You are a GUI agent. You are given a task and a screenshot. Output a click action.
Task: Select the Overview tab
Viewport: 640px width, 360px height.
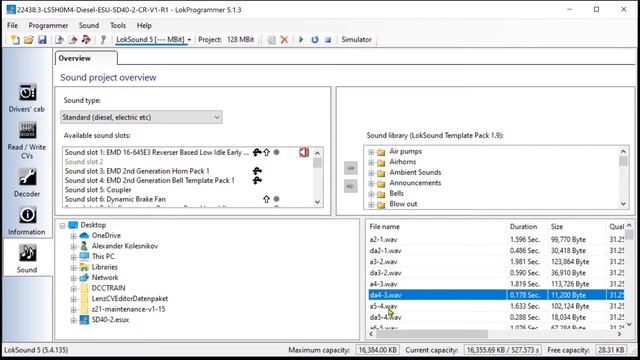point(86,58)
